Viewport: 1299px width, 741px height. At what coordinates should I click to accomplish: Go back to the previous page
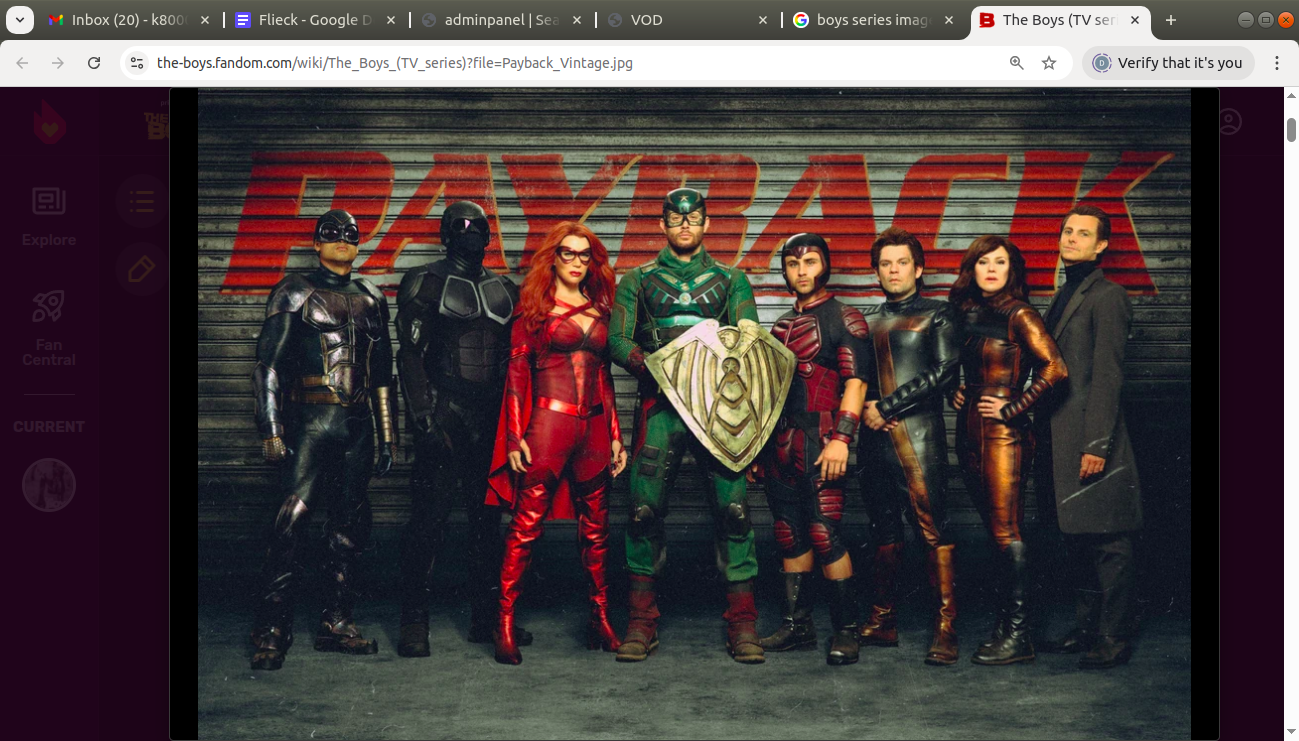[x=23, y=63]
